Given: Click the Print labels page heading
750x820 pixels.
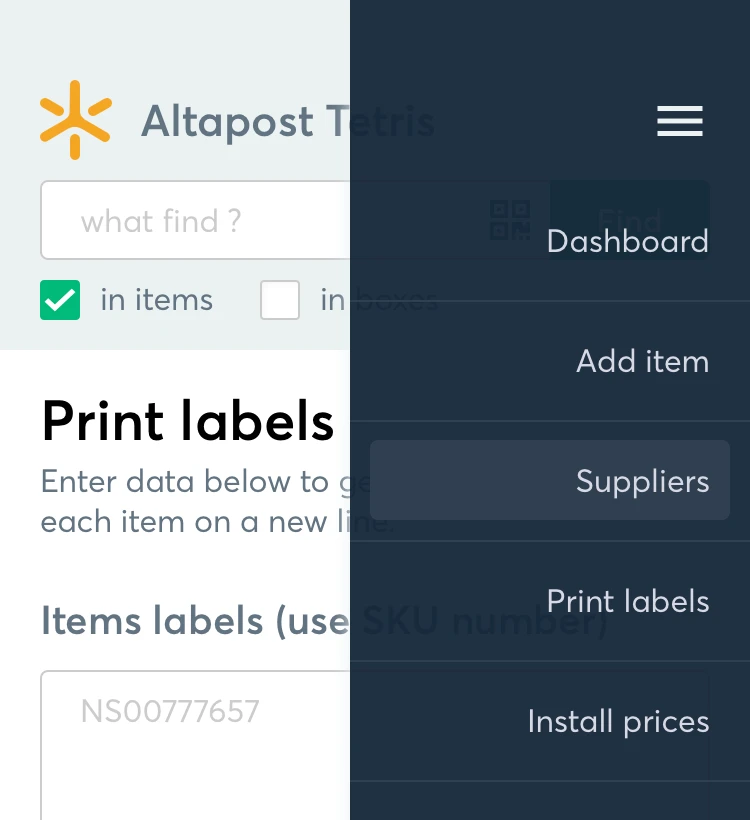Looking at the screenshot, I should (x=187, y=421).
